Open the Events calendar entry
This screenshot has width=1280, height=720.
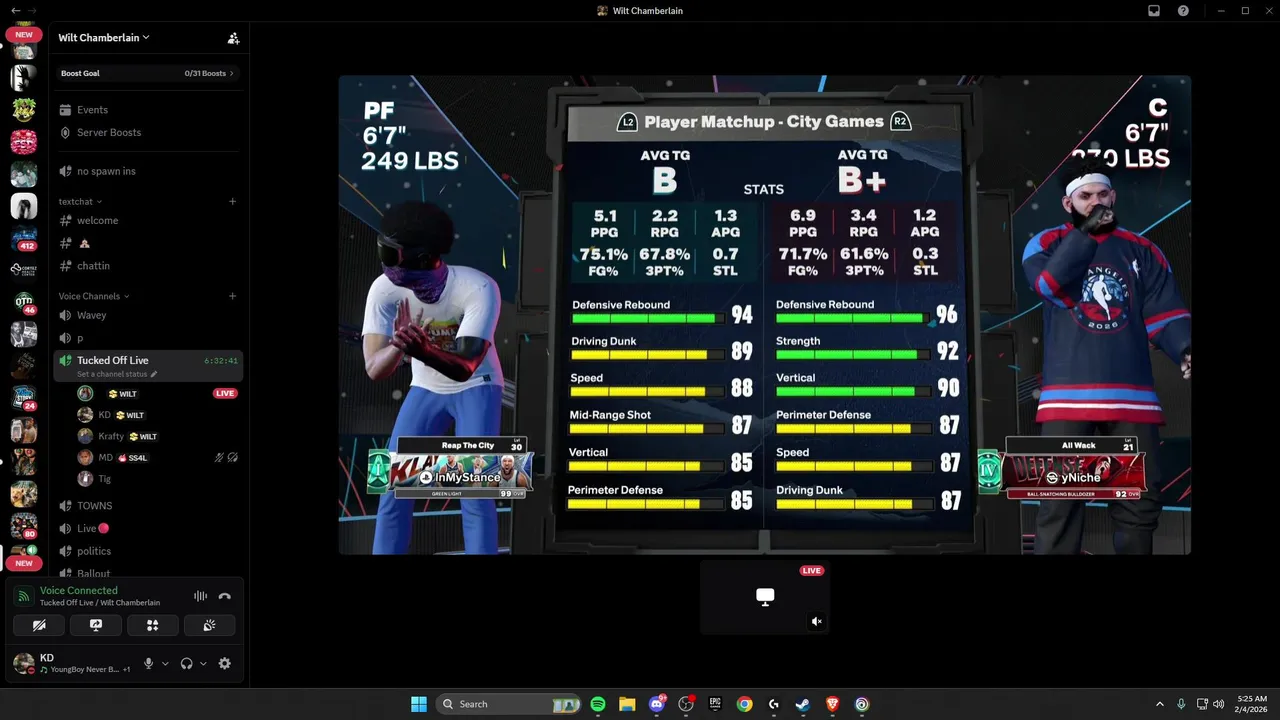pyautogui.click(x=148, y=110)
